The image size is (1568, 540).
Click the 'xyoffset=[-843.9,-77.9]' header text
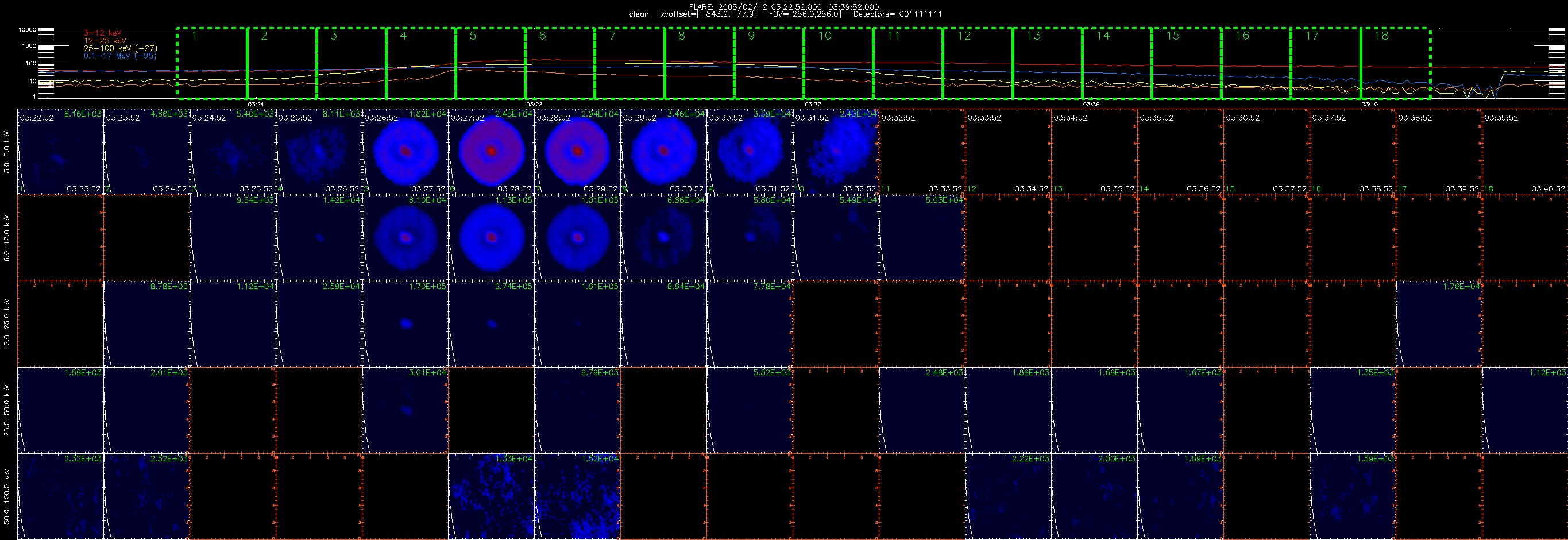(709, 14)
